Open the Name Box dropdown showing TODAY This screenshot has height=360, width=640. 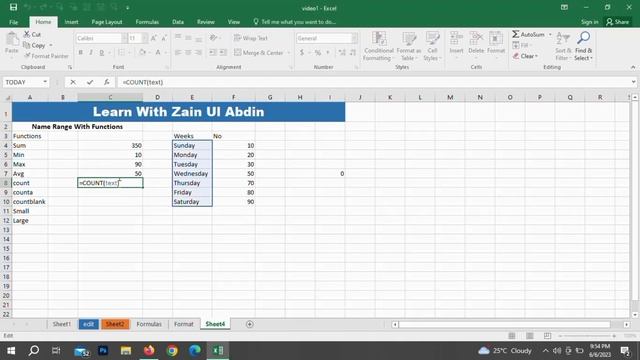[x=45, y=82]
